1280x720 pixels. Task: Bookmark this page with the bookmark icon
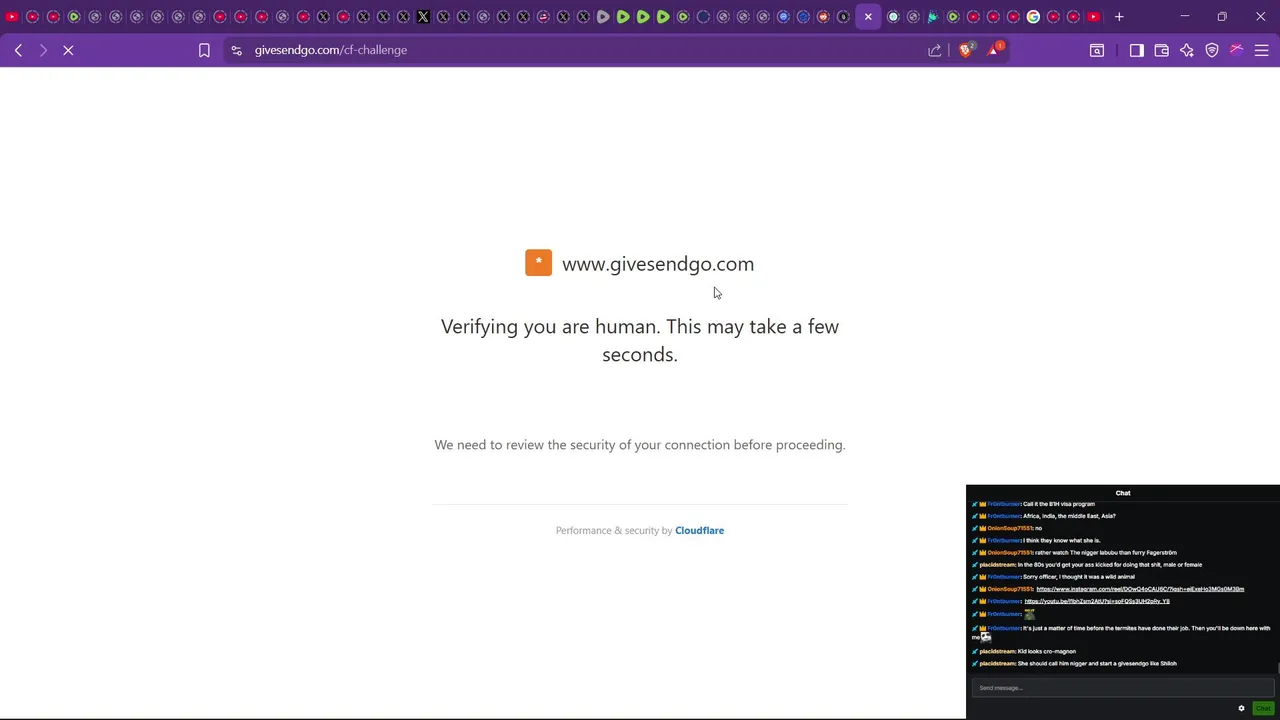204,50
